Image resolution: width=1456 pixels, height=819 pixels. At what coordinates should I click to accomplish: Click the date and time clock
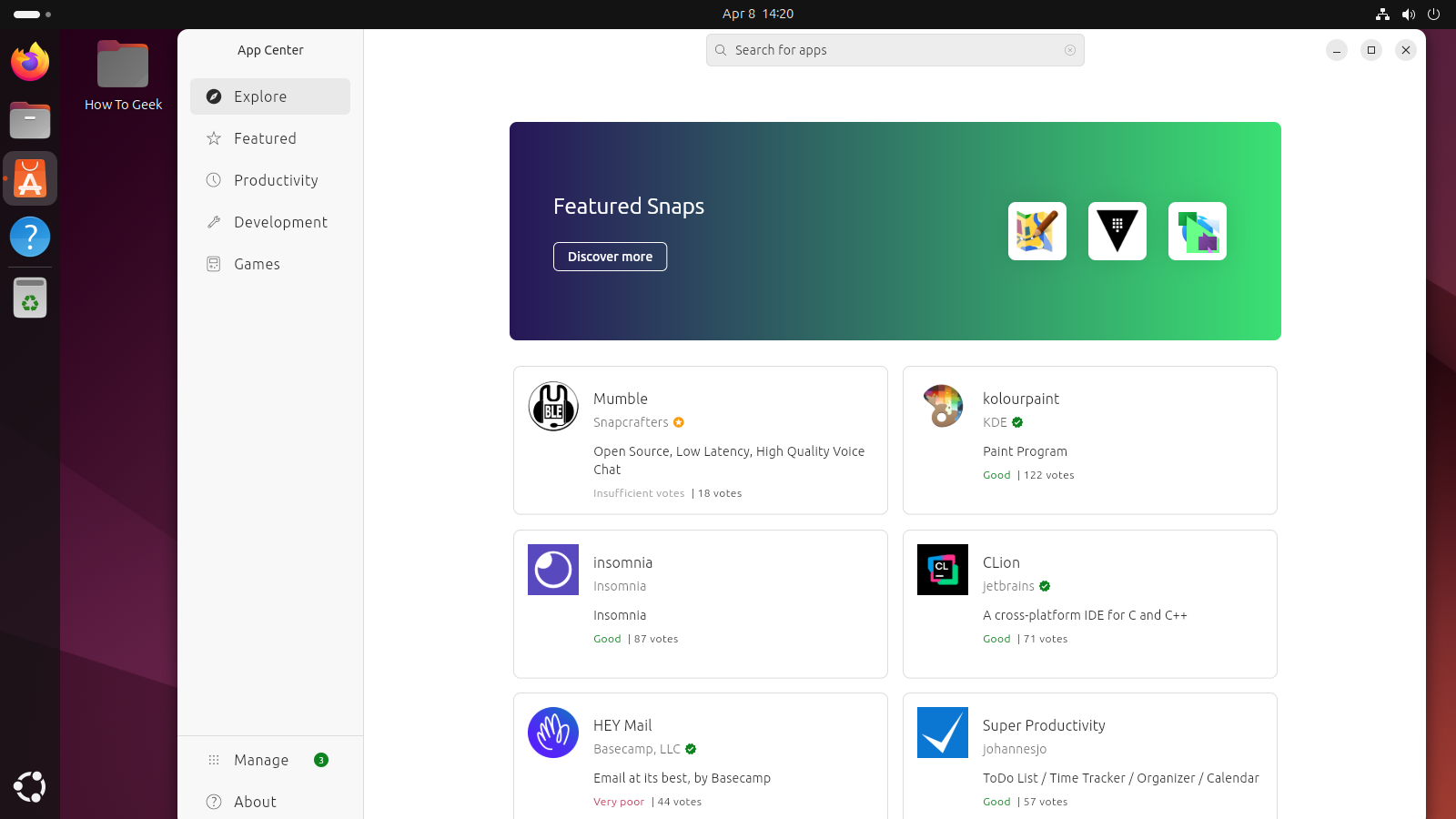(x=758, y=14)
